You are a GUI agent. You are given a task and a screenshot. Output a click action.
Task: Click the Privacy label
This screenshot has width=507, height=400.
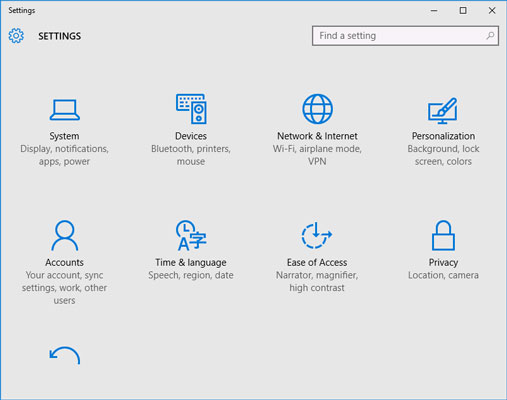click(443, 263)
